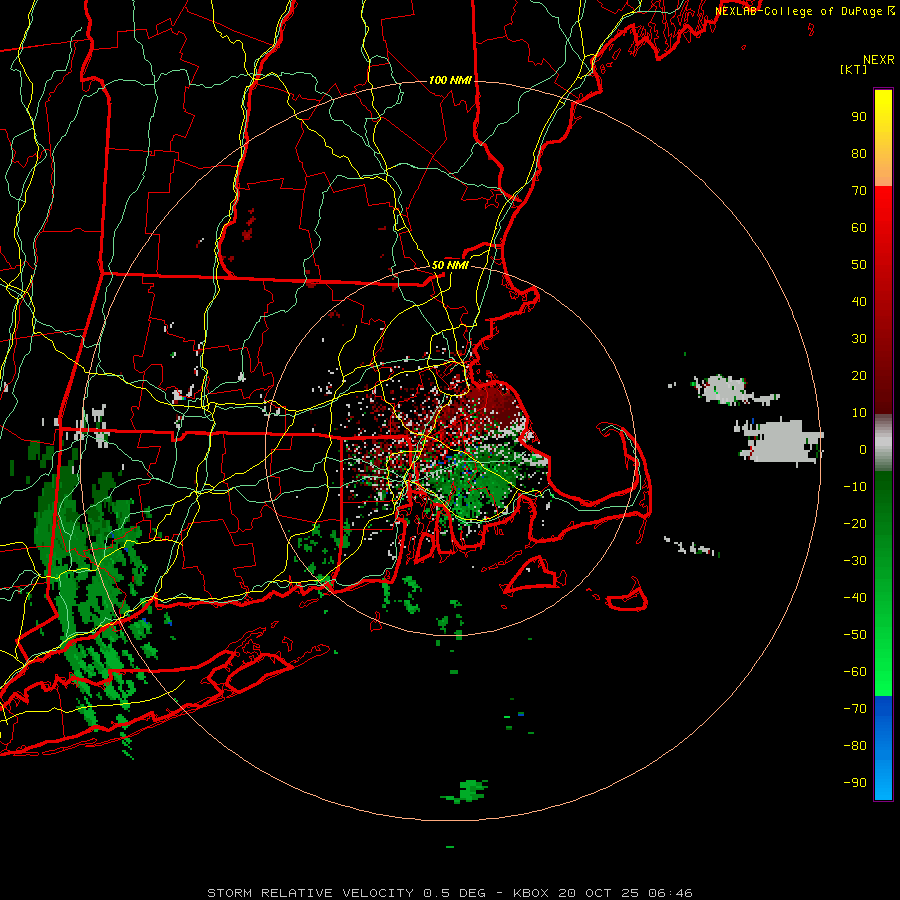
Task: Select the 100 NMI range ring label
Action: tap(450, 80)
